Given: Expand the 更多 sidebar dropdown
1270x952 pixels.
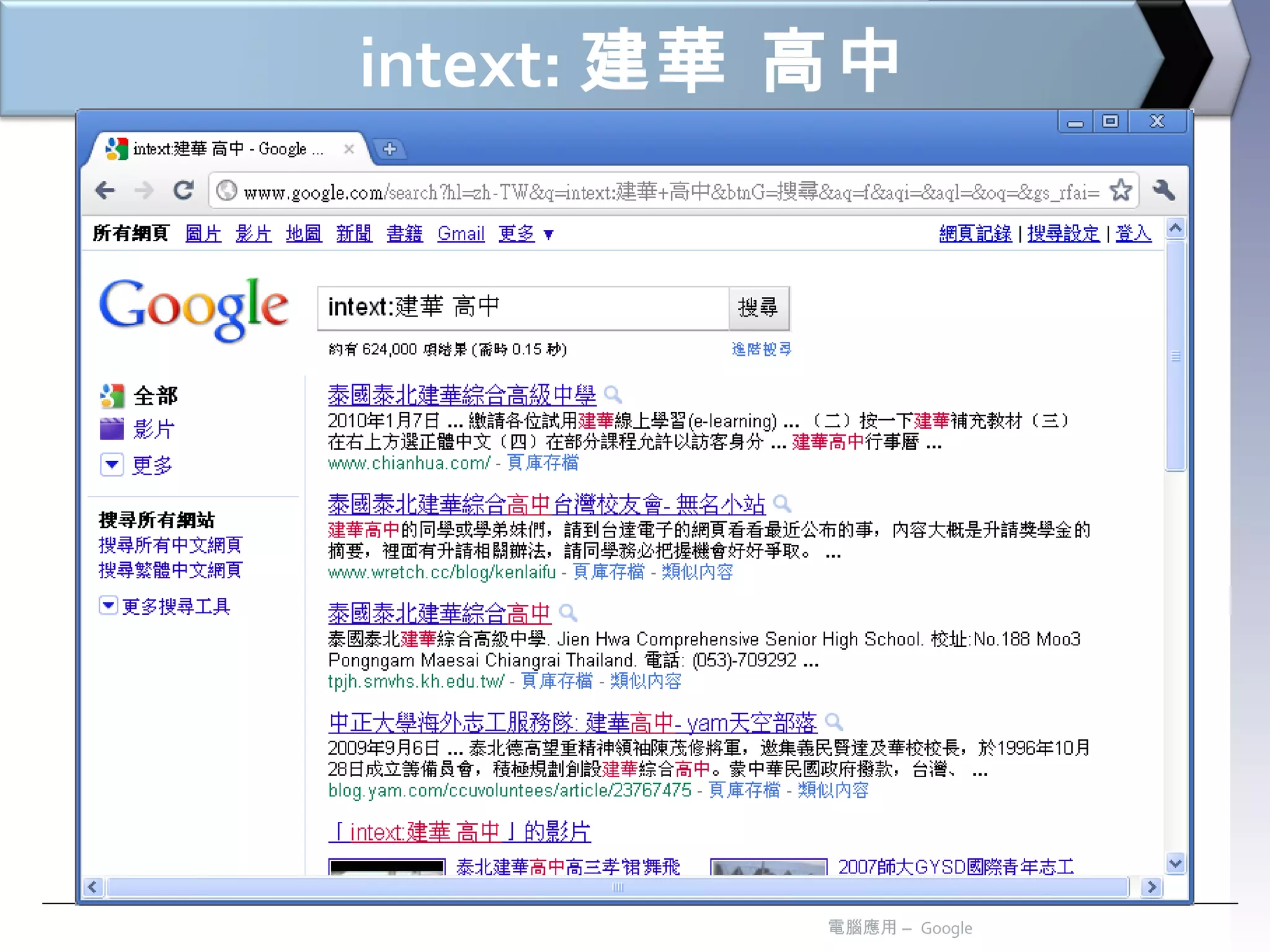Looking at the screenshot, I should (x=112, y=464).
